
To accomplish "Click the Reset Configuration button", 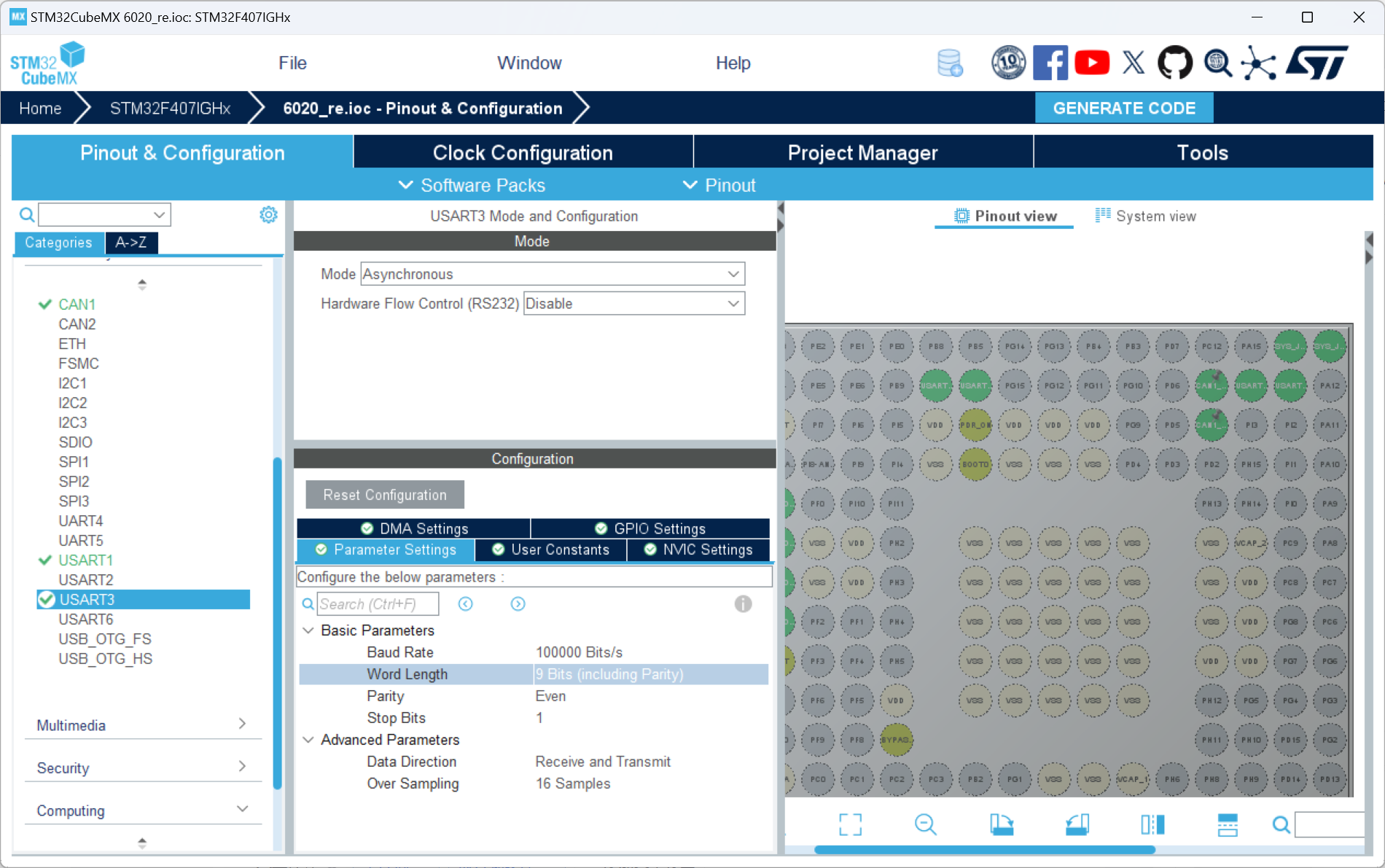I will coord(385,495).
